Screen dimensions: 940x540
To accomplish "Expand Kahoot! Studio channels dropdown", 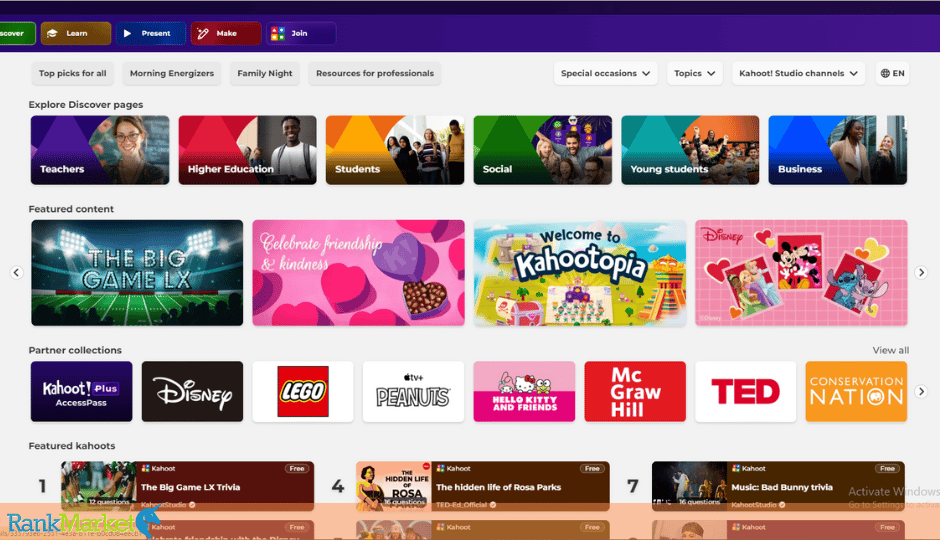I will [798, 73].
